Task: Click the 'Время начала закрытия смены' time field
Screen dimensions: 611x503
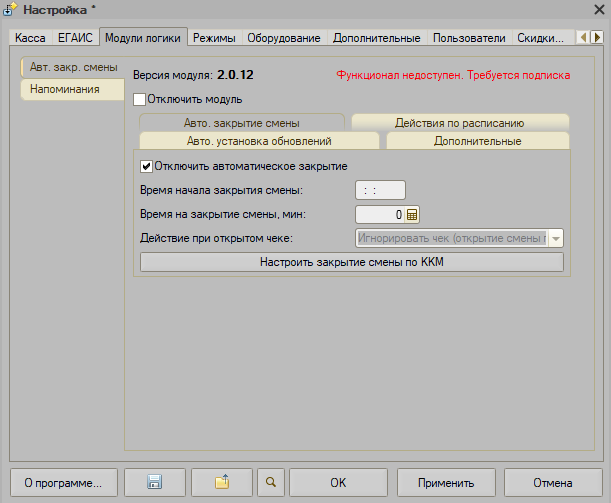Action: pos(380,190)
